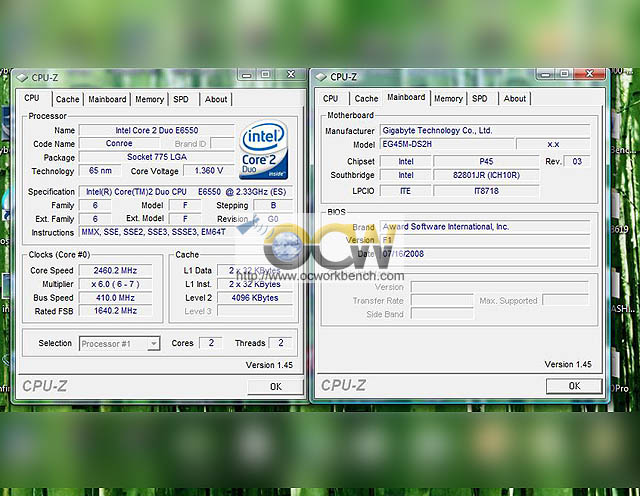
Task: Click Stepping value 'B'
Action: [273, 205]
